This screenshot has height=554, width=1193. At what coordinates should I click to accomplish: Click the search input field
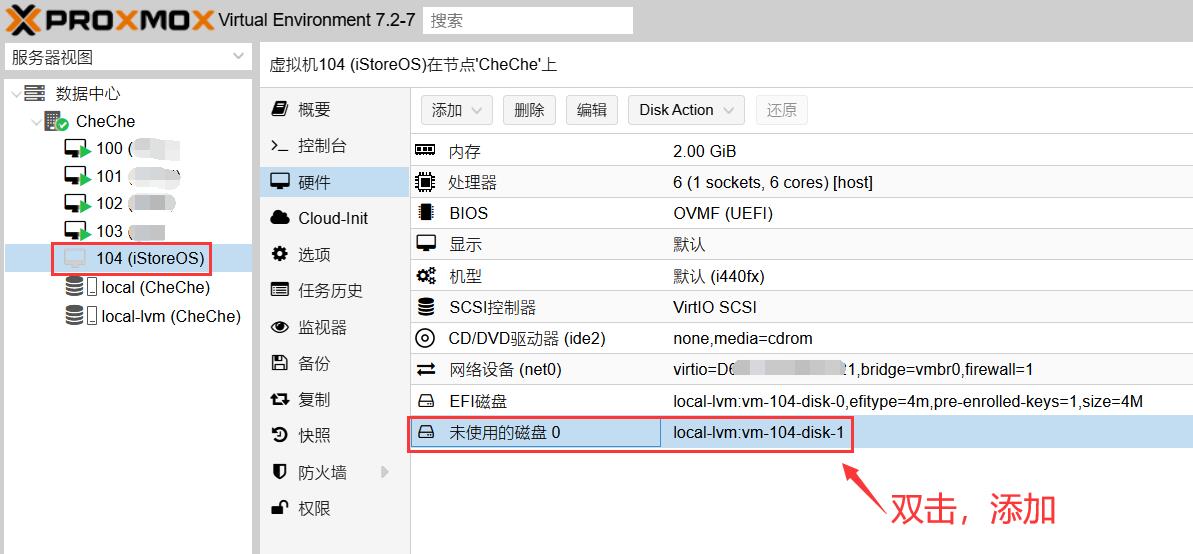528,20
